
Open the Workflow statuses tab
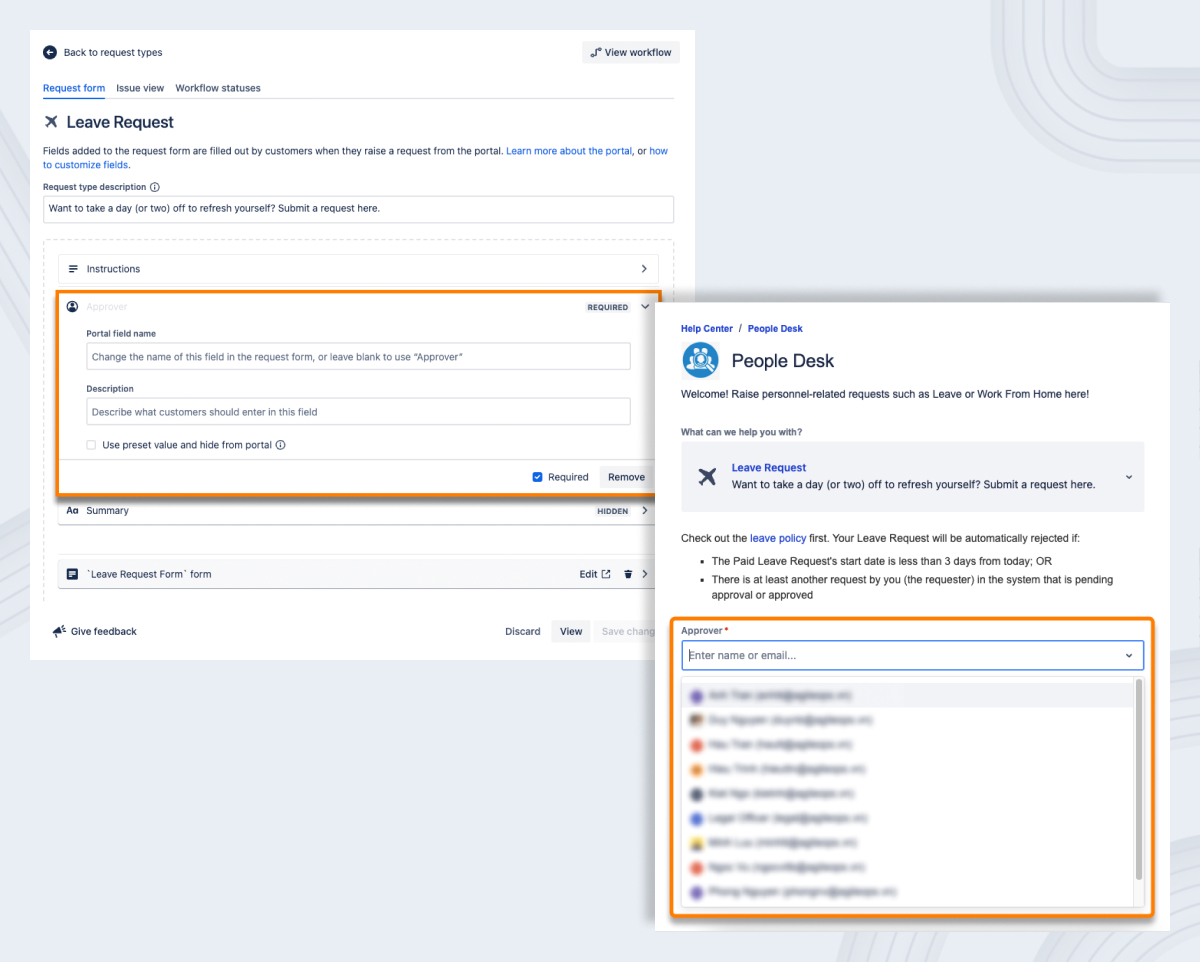click(217, 88)
